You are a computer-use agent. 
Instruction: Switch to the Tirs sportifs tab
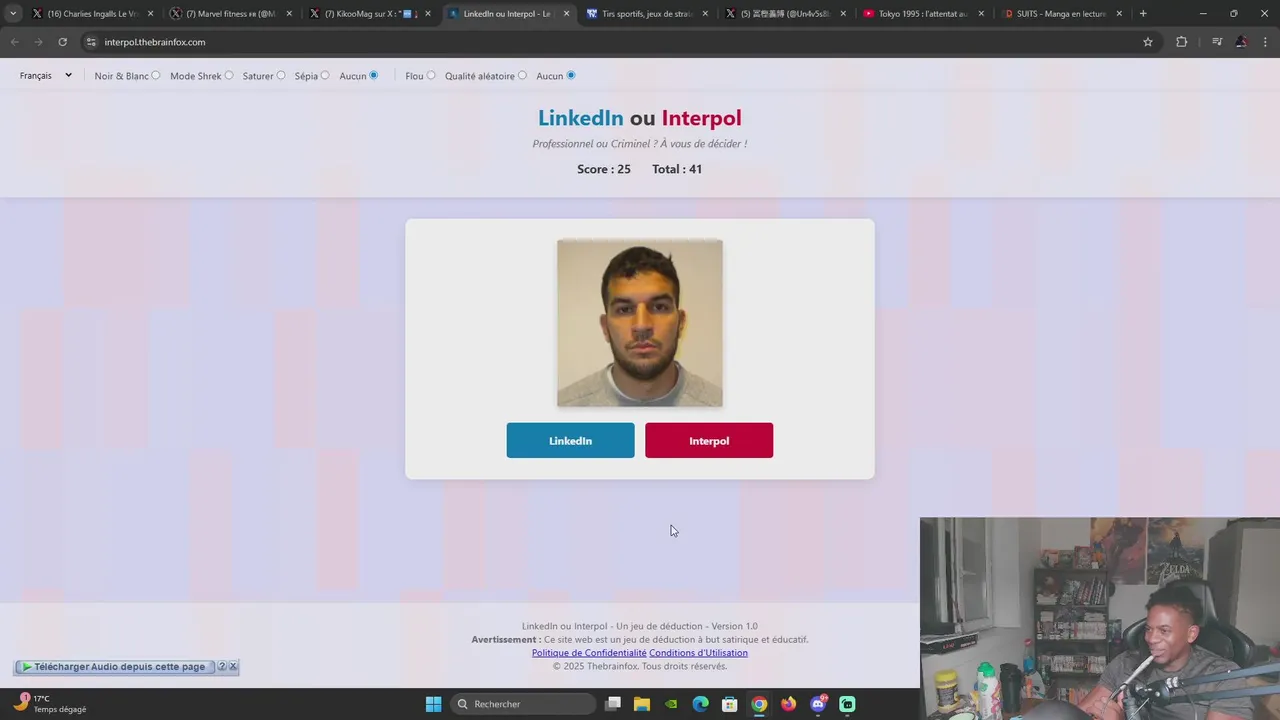[647, 14]
